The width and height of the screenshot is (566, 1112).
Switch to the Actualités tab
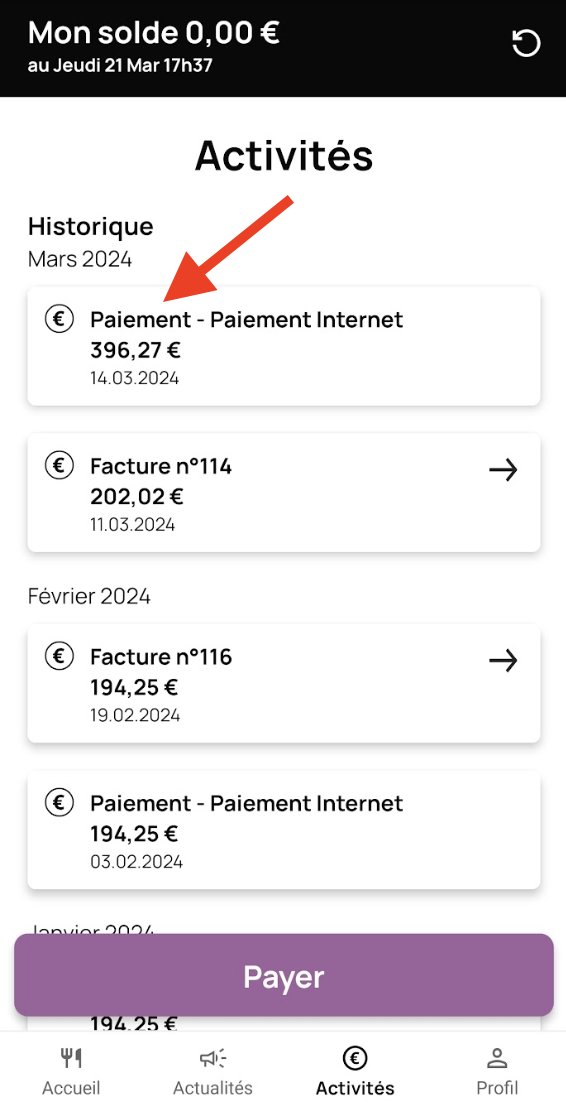tap(213, 1072)
